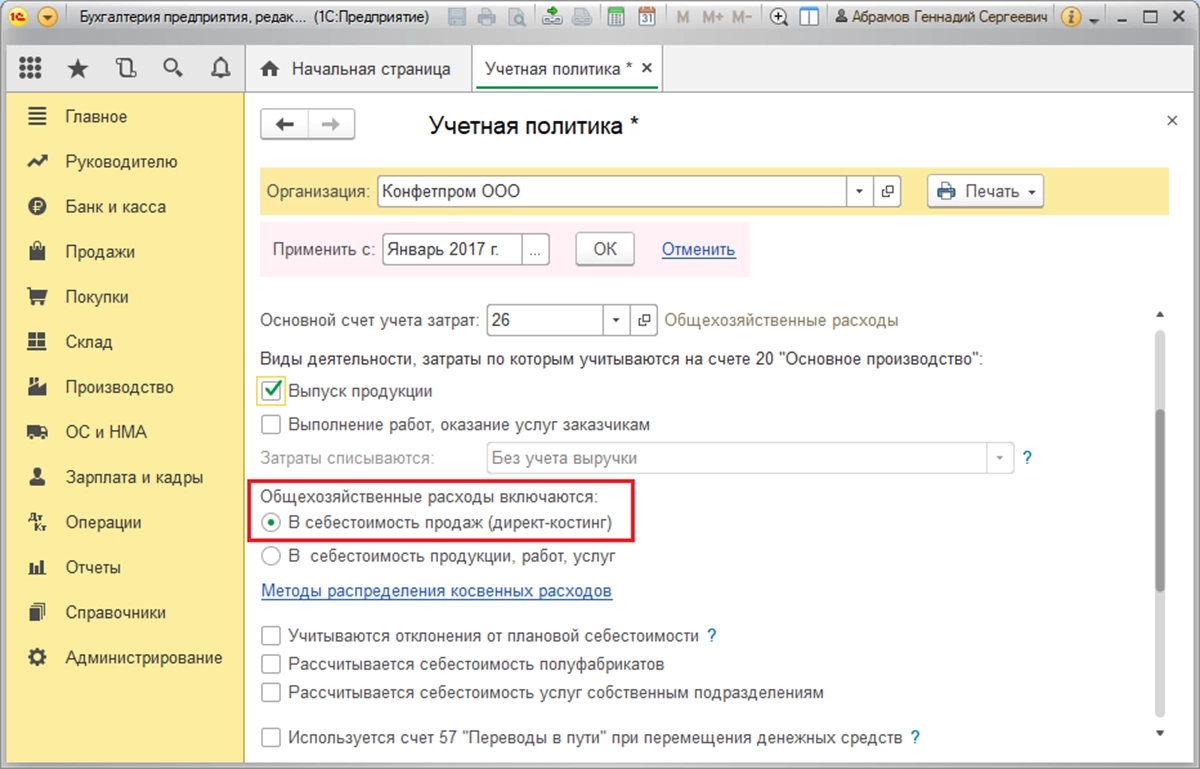The image size is (1200, 769).
Task: Expand the Основной счет учета затрат dropdown
Action: click(616, 321)
